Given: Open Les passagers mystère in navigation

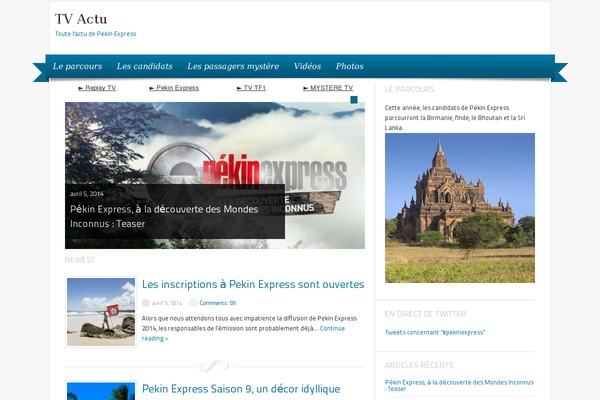Looking at the screenshot, I should [x=233, y=66].
